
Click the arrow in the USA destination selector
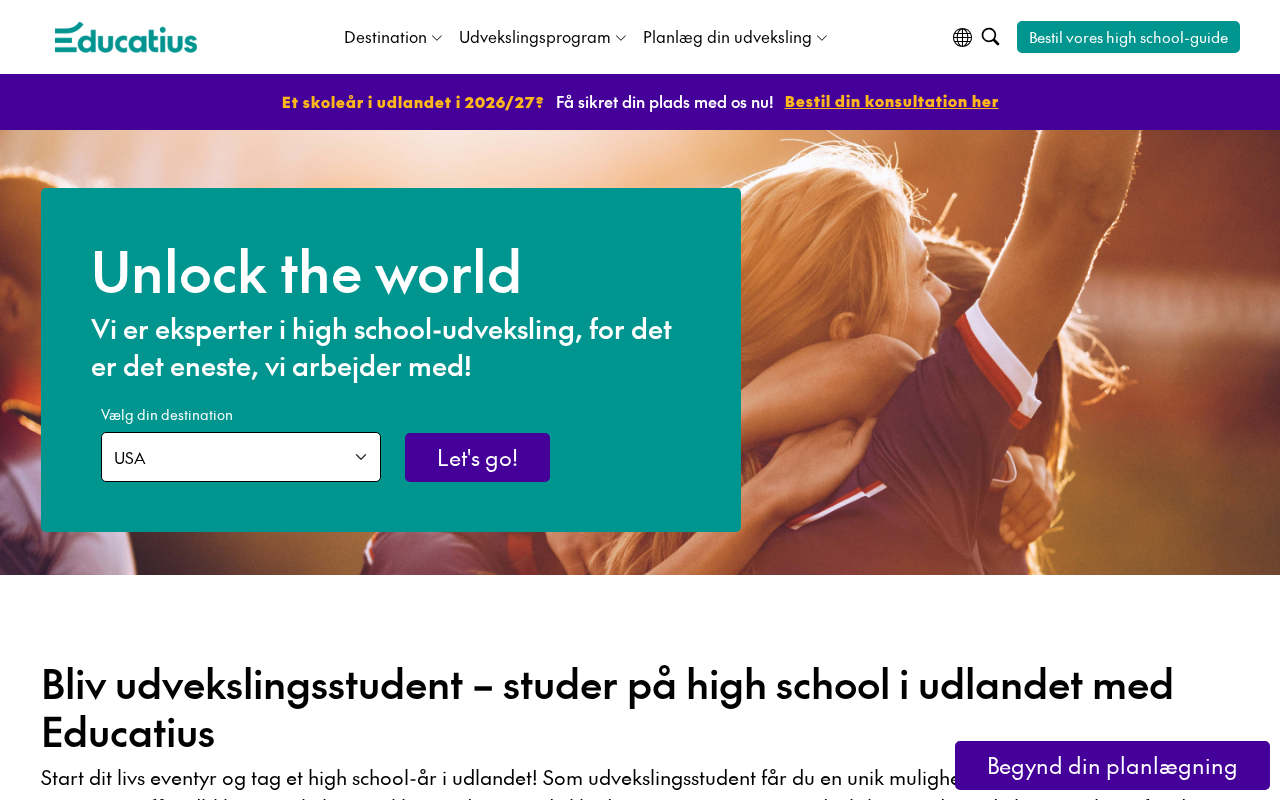[x=361, y=457]
